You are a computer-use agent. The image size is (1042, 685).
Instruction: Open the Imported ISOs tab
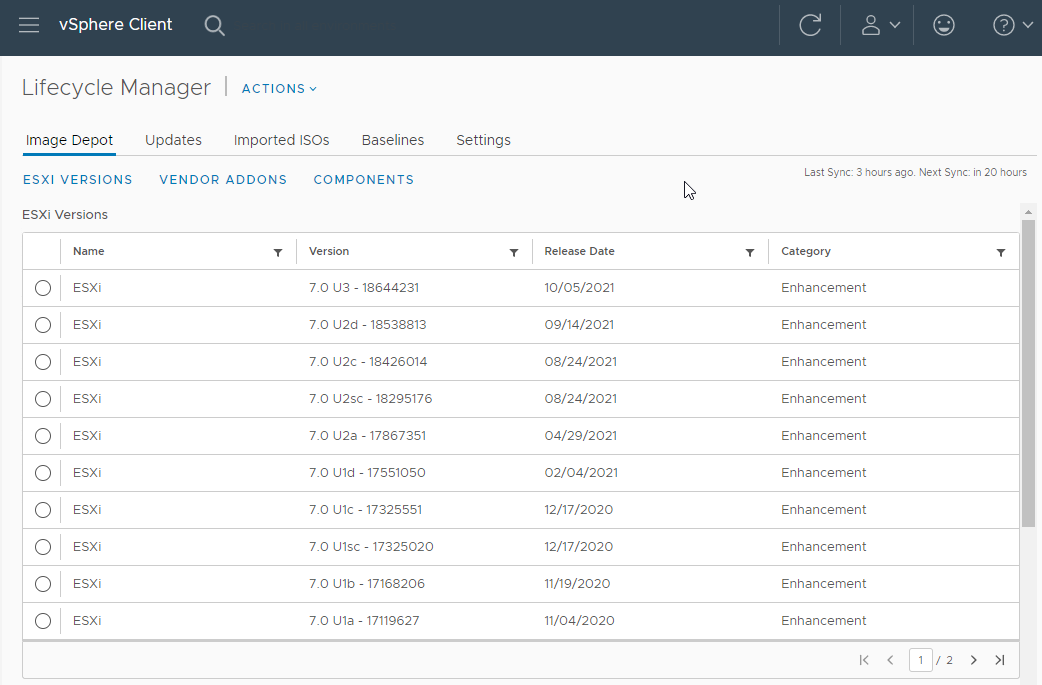(x=281, y=140)
